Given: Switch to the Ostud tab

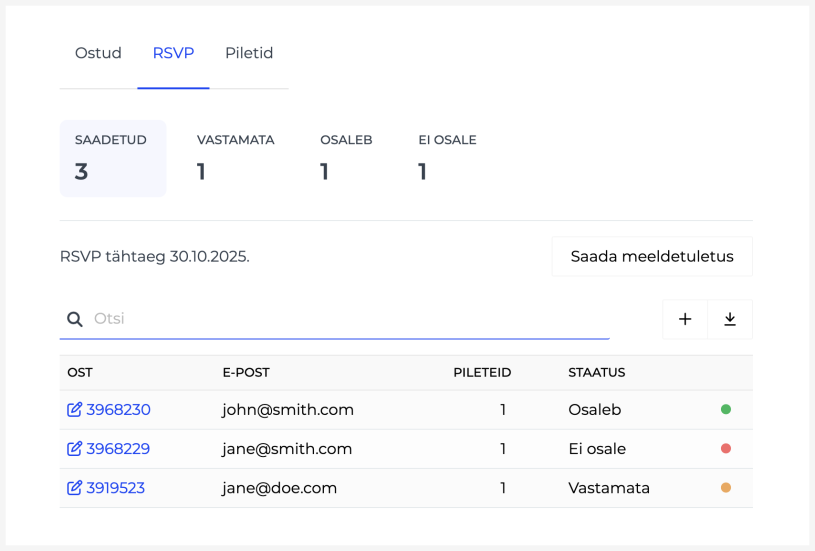Looking at the screenshot, I should [98, 53].
